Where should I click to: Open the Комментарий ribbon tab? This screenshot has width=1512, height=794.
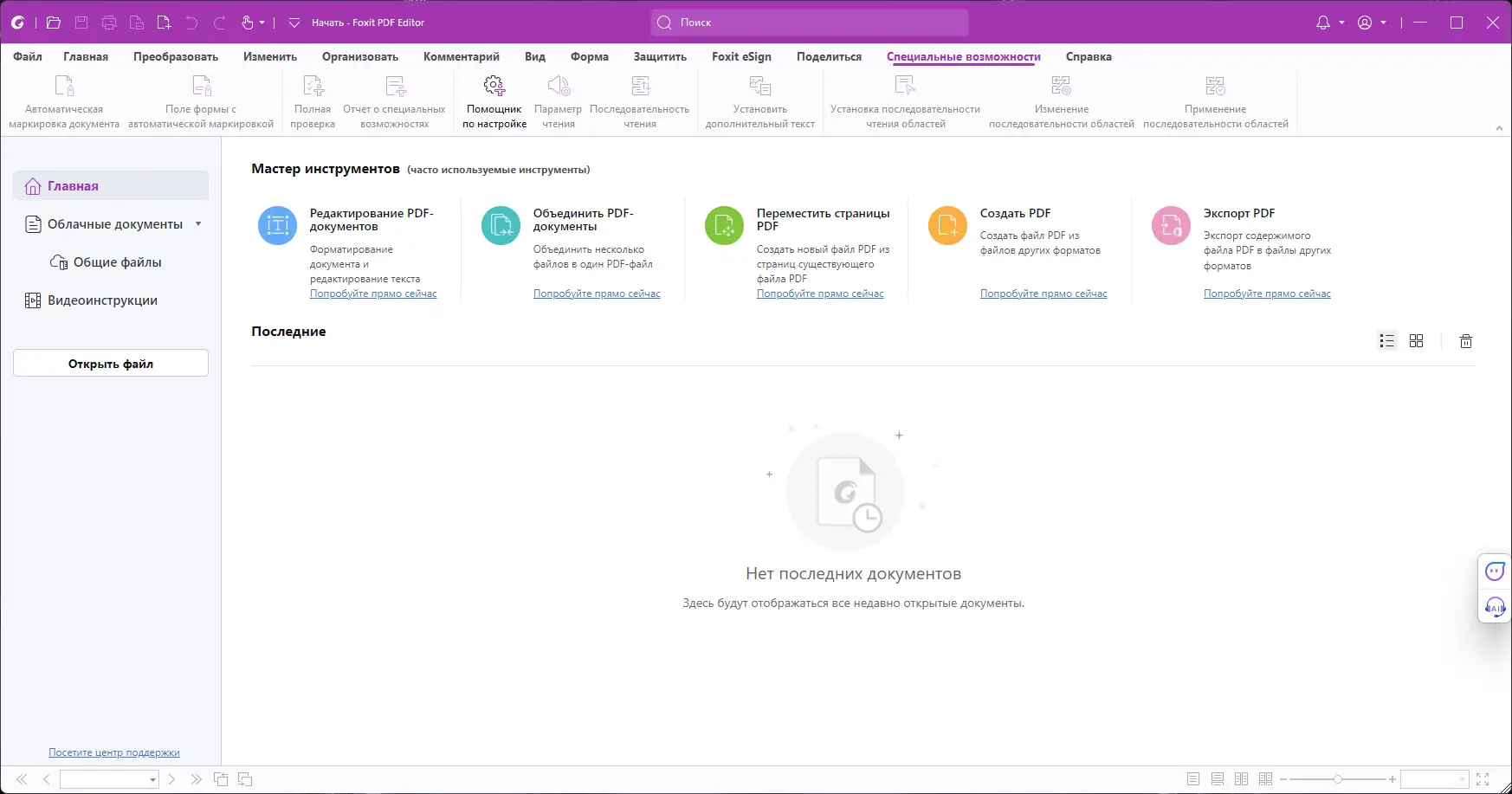[x=462, y=56]
